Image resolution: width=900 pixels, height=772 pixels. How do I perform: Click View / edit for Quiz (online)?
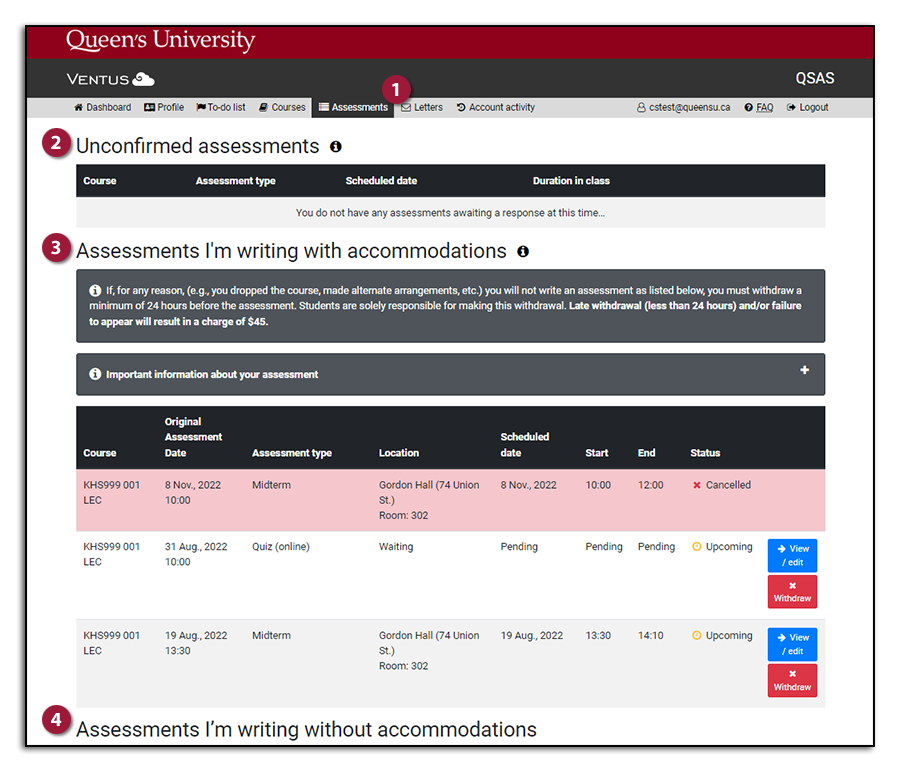coord(792,555)
